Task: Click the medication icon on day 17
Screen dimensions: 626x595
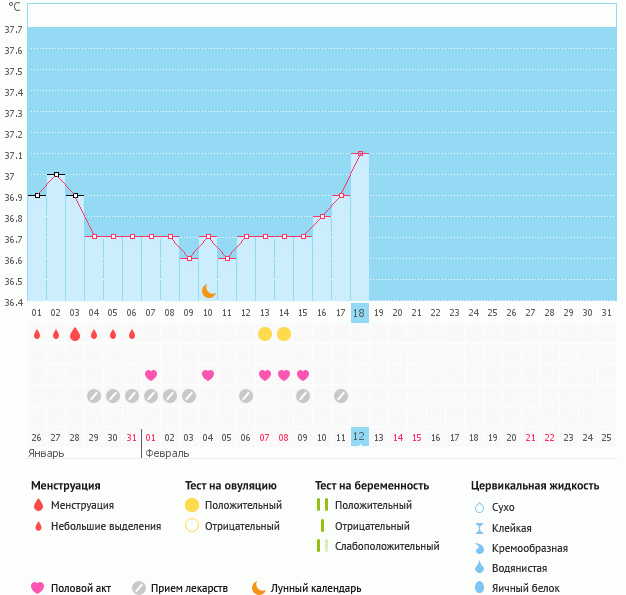Action: pyautogui.click(x=341, y=396)
